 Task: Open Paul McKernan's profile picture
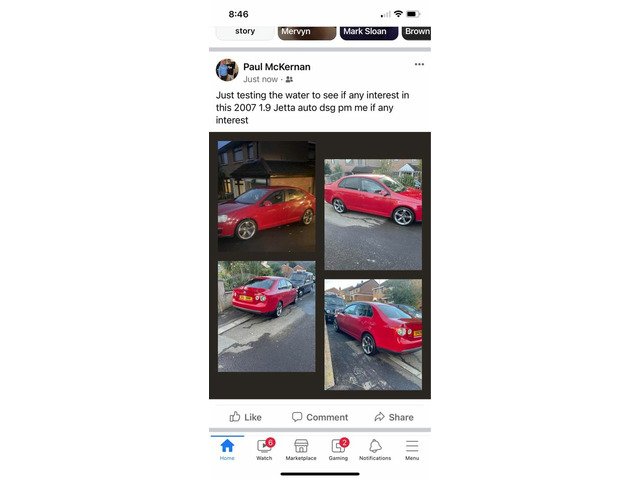tap(227, 70)
